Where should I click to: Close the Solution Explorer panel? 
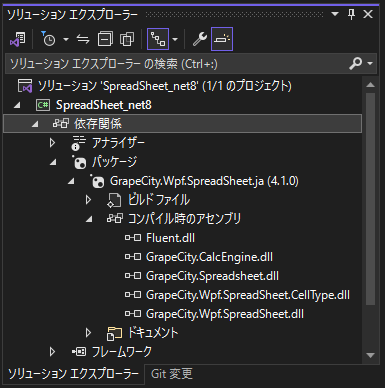point(368,14)
